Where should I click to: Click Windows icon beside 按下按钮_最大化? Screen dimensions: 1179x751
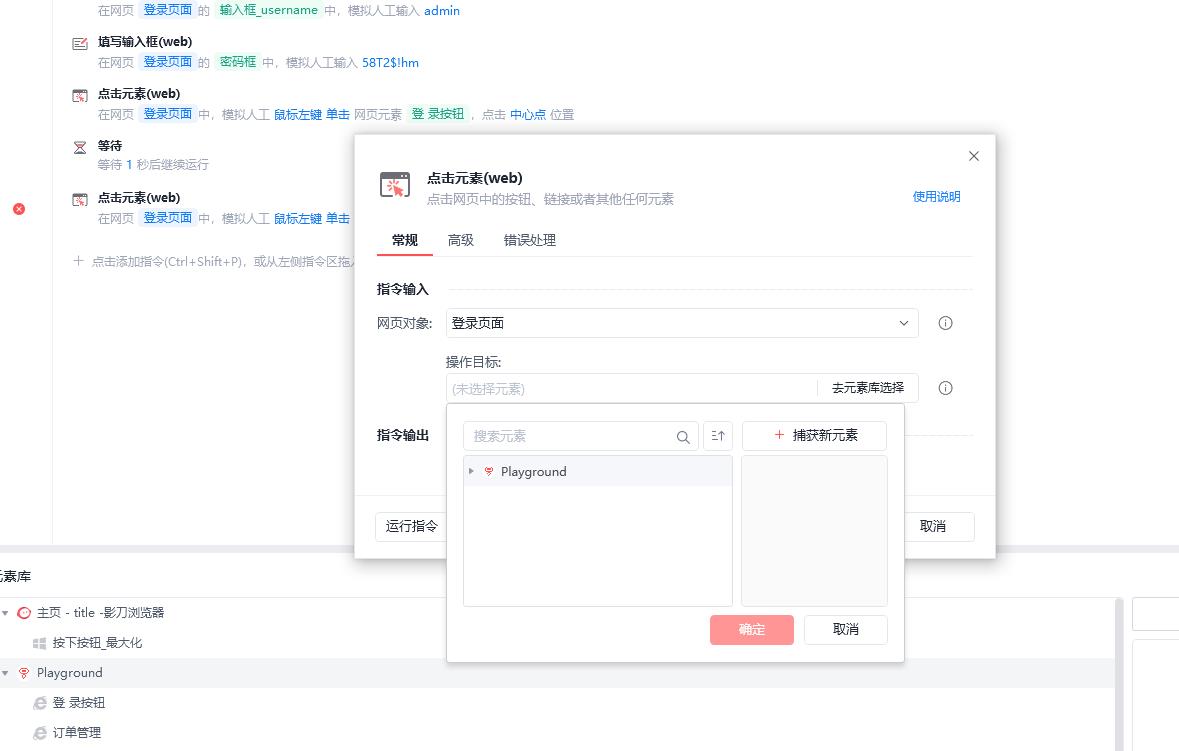click(40, 643)
